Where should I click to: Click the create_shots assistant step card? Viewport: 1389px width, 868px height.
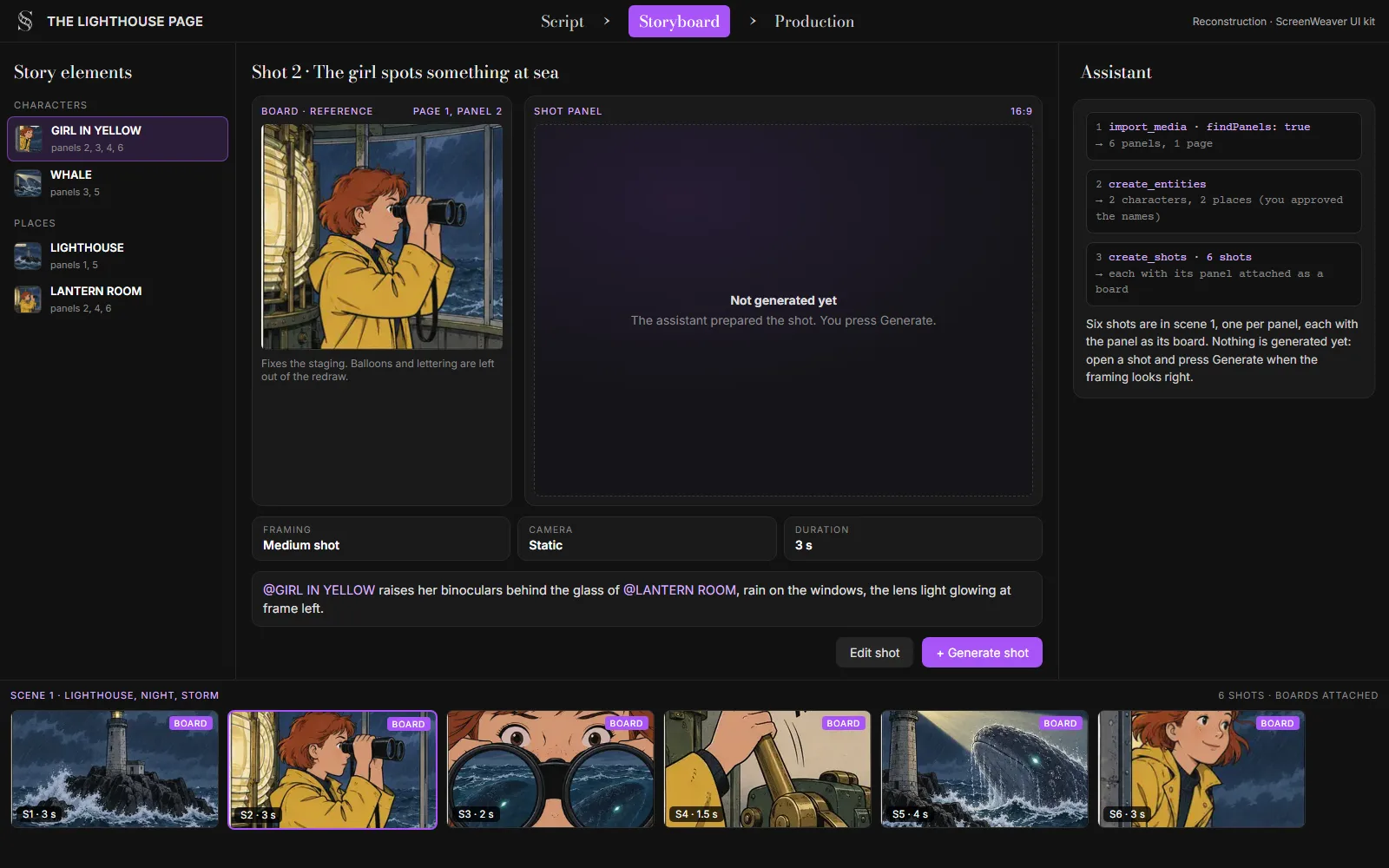point(1223,273)
